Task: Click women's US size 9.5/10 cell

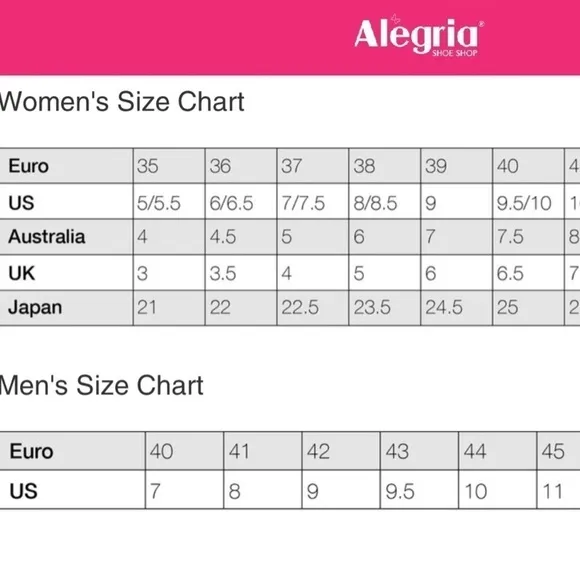Action: click(528, 201)
